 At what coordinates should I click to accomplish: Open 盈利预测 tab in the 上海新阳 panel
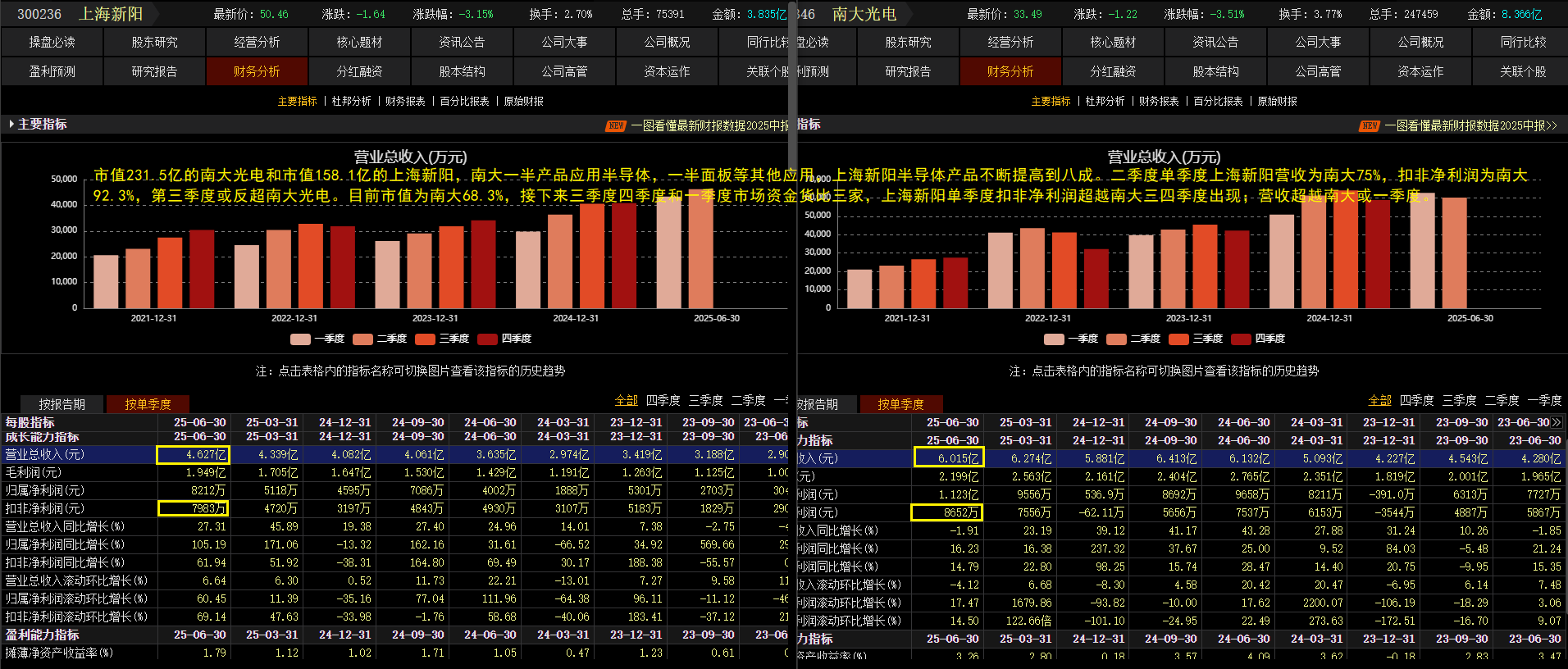[x=52, y=71]
